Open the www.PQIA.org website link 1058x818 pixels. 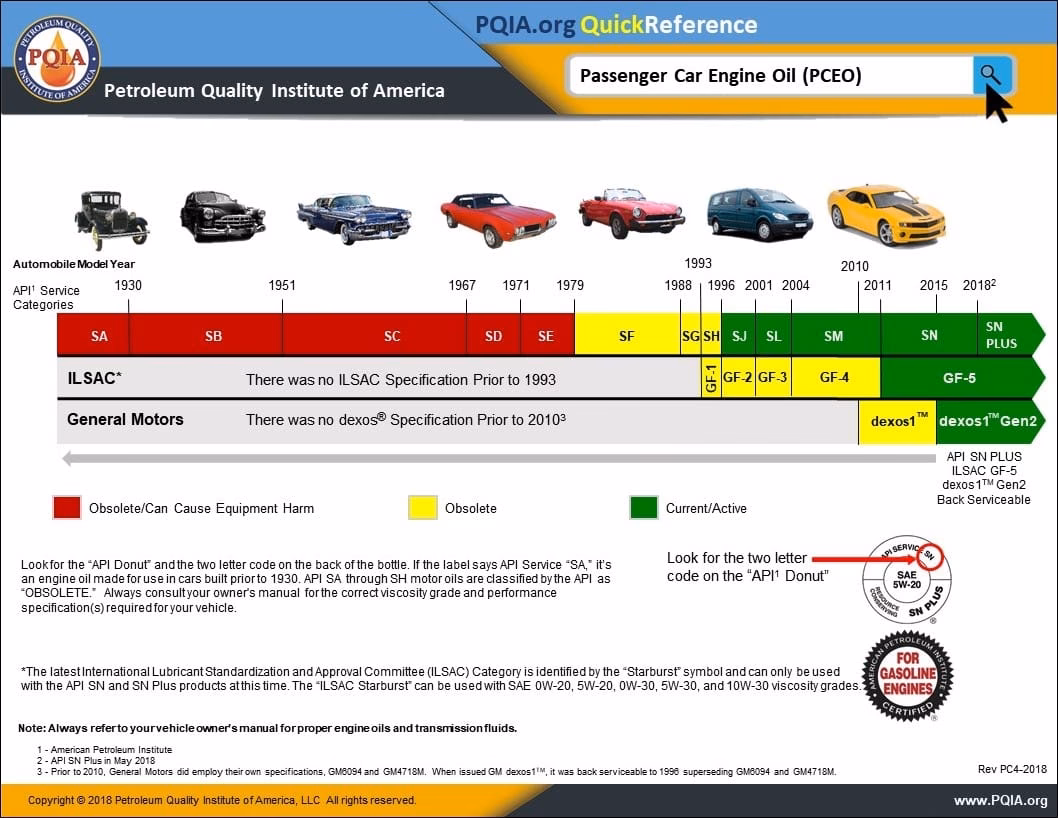tap(1003, 801)
